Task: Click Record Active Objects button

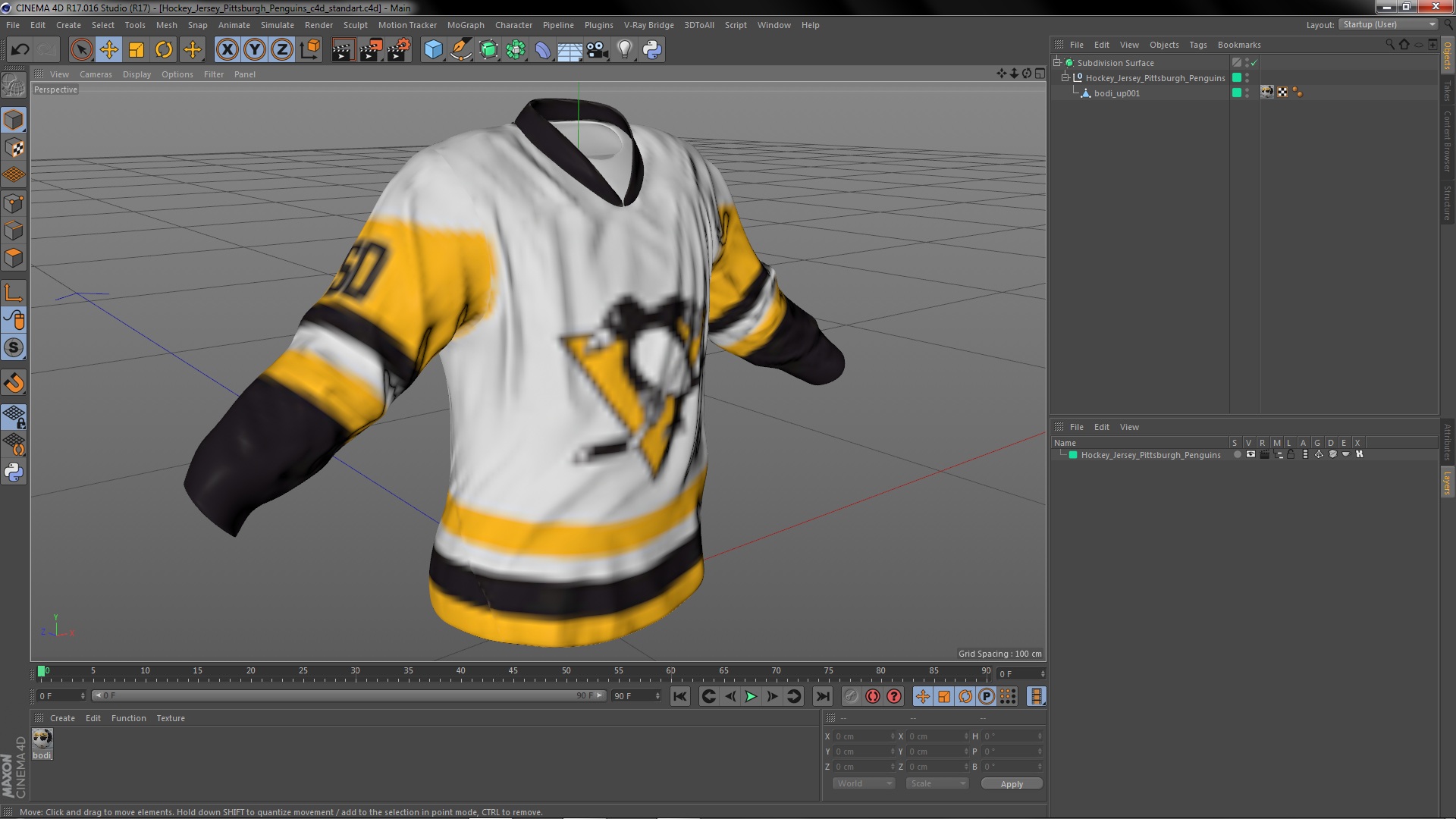Action: [x=852, y=696]
